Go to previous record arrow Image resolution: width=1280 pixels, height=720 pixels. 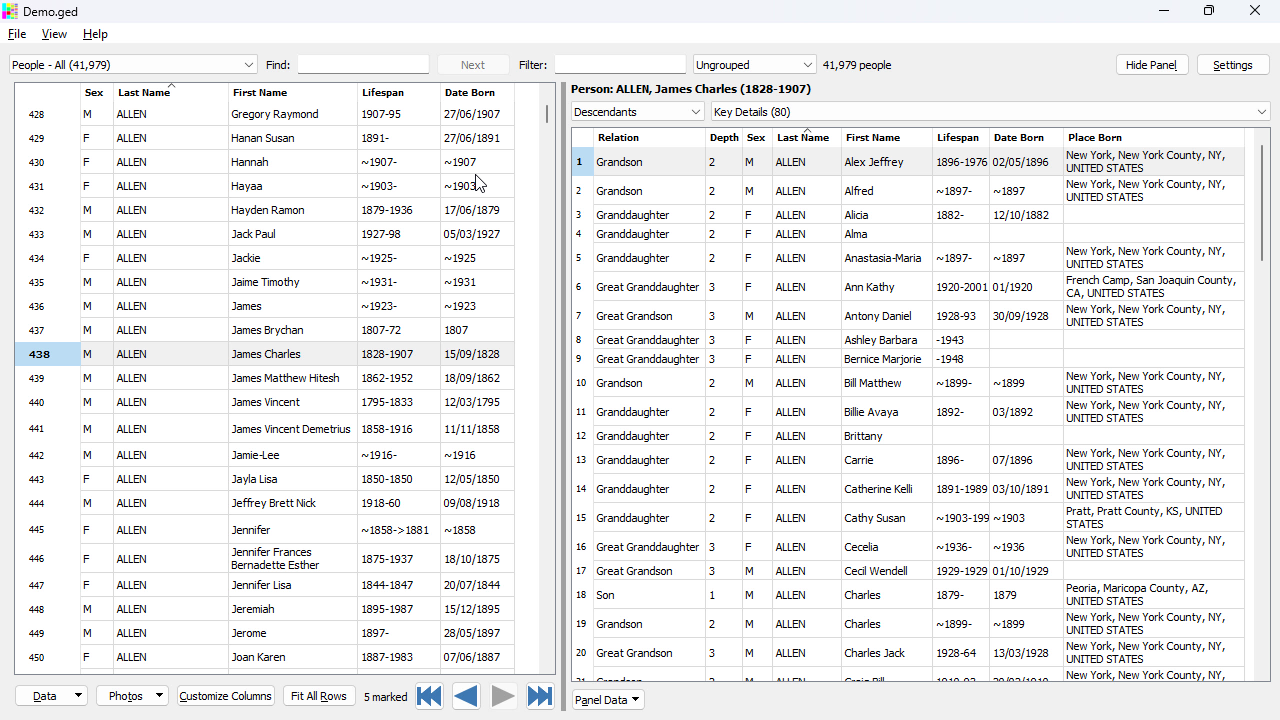[x=466, y=696]
